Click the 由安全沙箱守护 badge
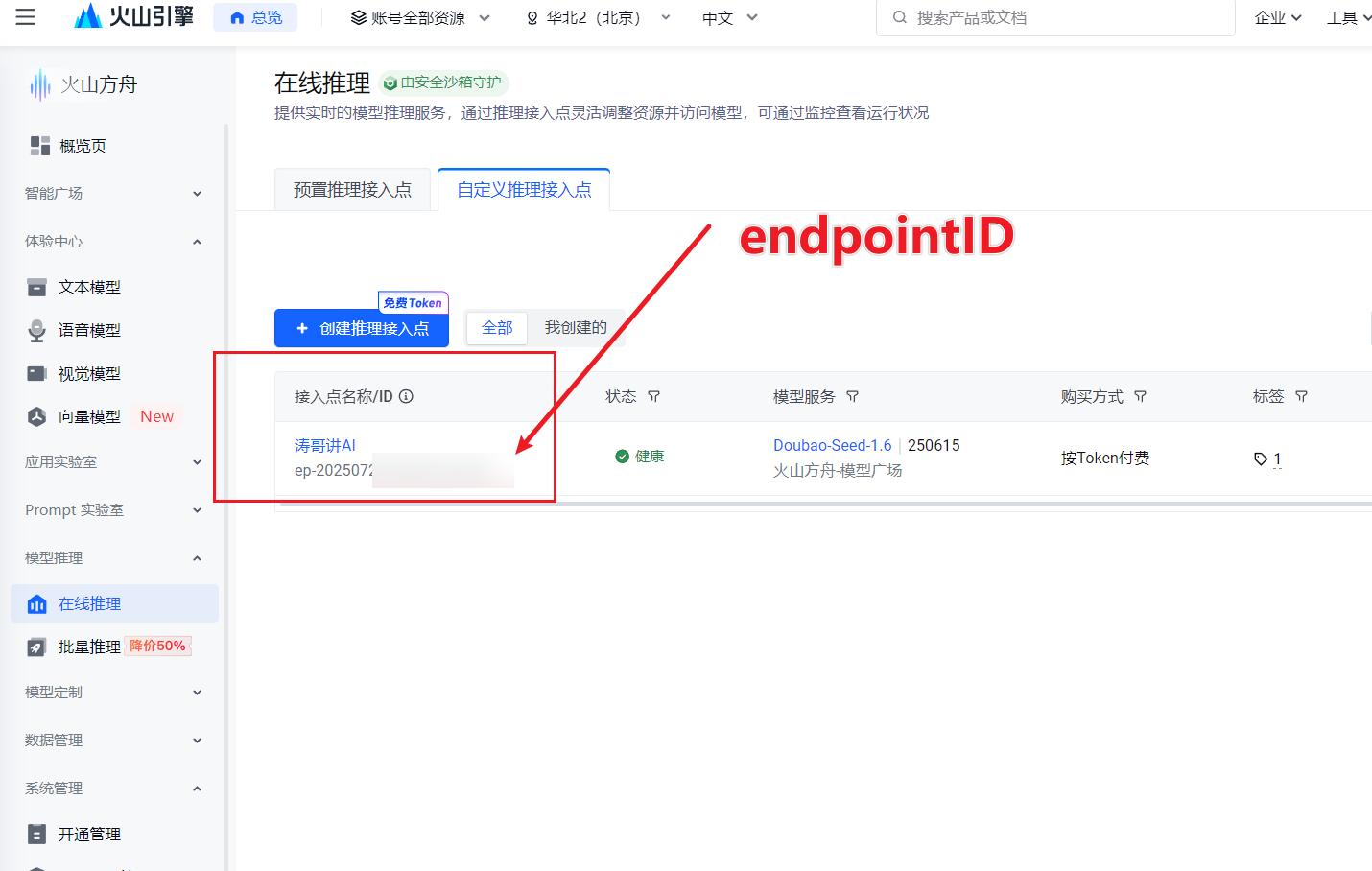This screenshot has height=871, width=1372. tap(443, 83)
